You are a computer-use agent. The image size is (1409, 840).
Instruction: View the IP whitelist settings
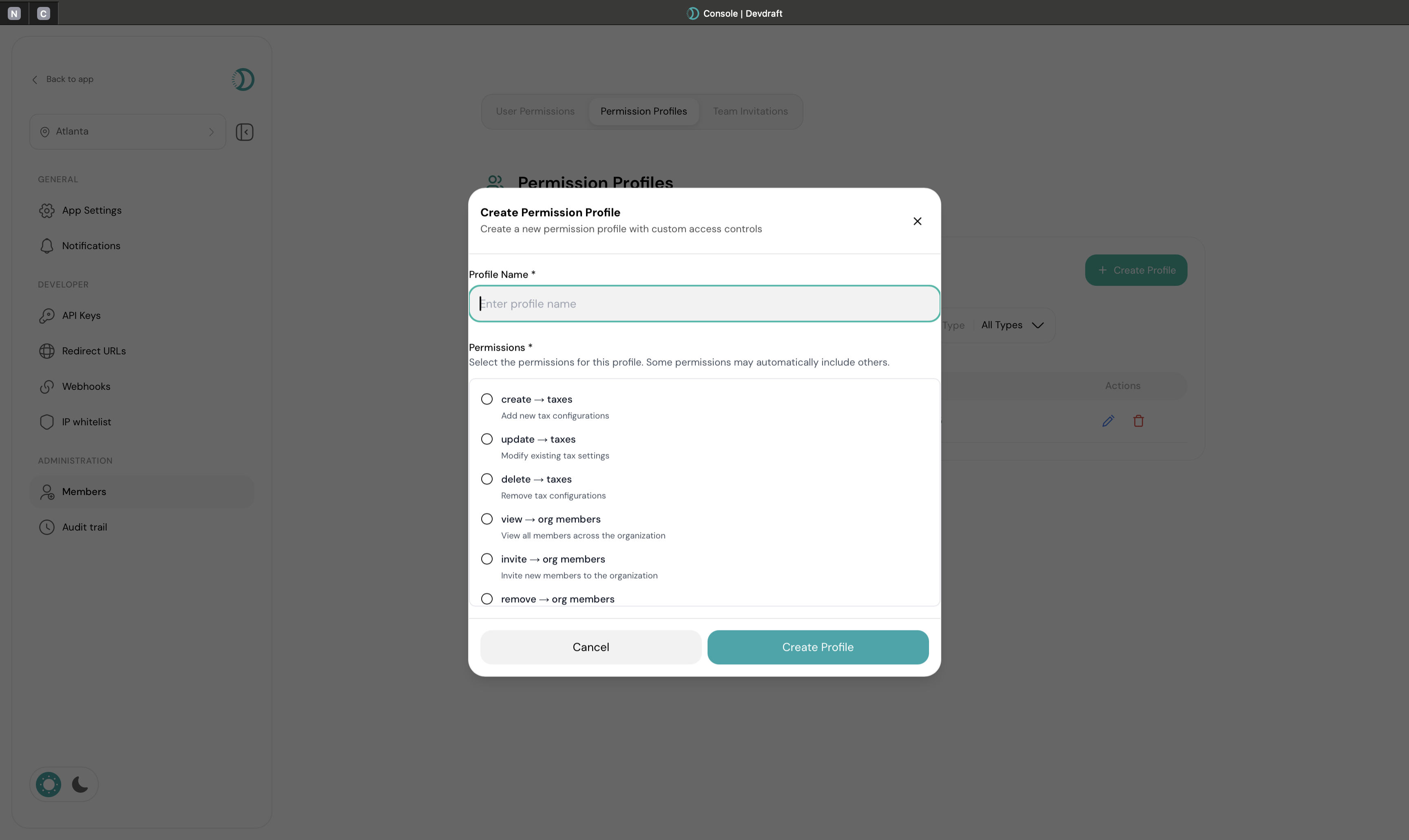pos(86,421)
